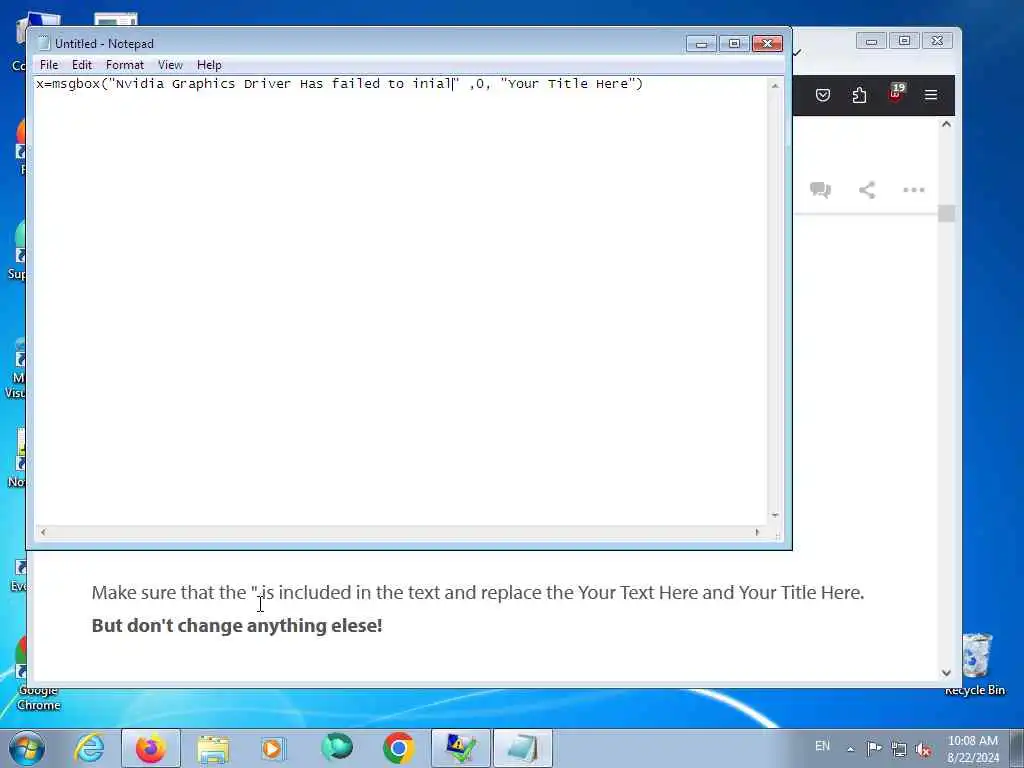Screen dimensions: 1024x768
Task: Switch to Notepad taskbar button
Action: pyautogui.click(x=522, y=748)
